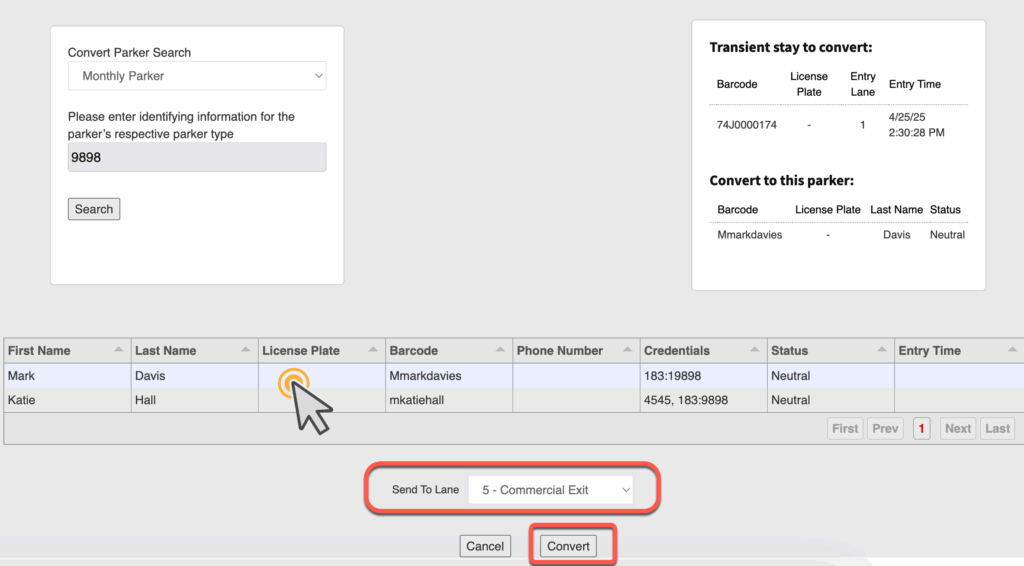This screenshot has height=566, width=1024.
Task: Click the Prev page button
Action: click(885, 428)
